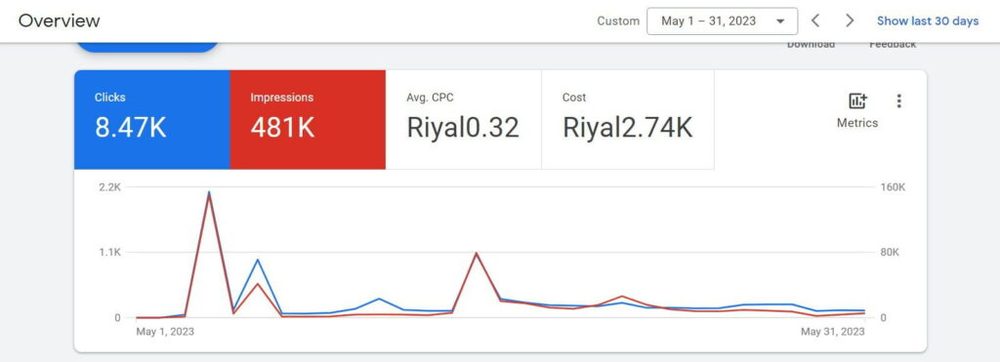Open the May 1 – 31, 2023 date dropdown
The image size is (1000, 362).
point(722,21)
